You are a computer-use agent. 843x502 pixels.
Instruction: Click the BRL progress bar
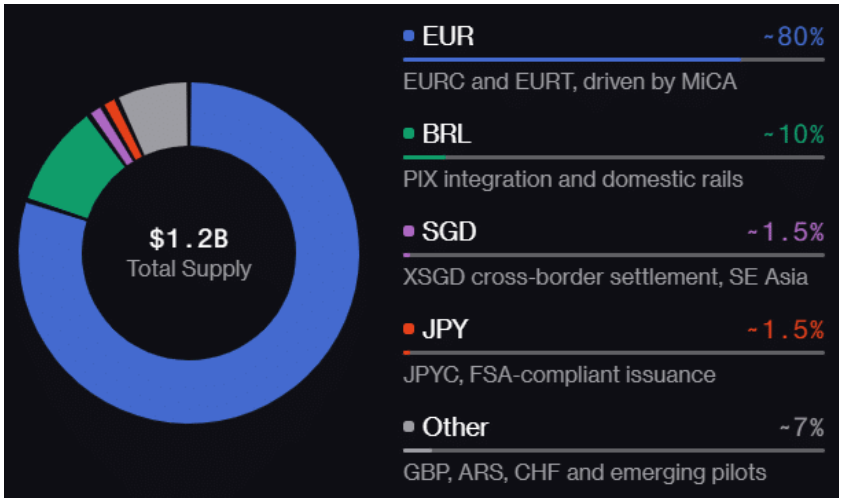[612, 157]
